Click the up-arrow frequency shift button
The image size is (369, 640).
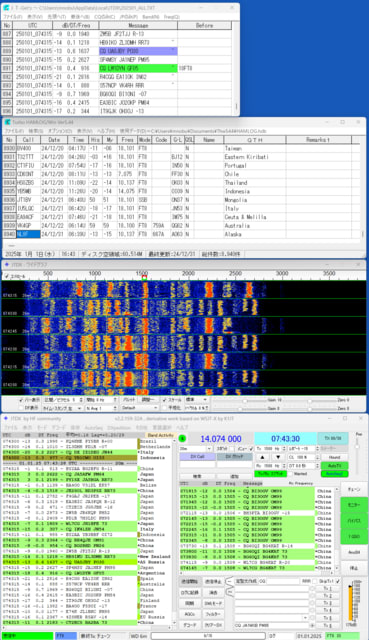263,457
